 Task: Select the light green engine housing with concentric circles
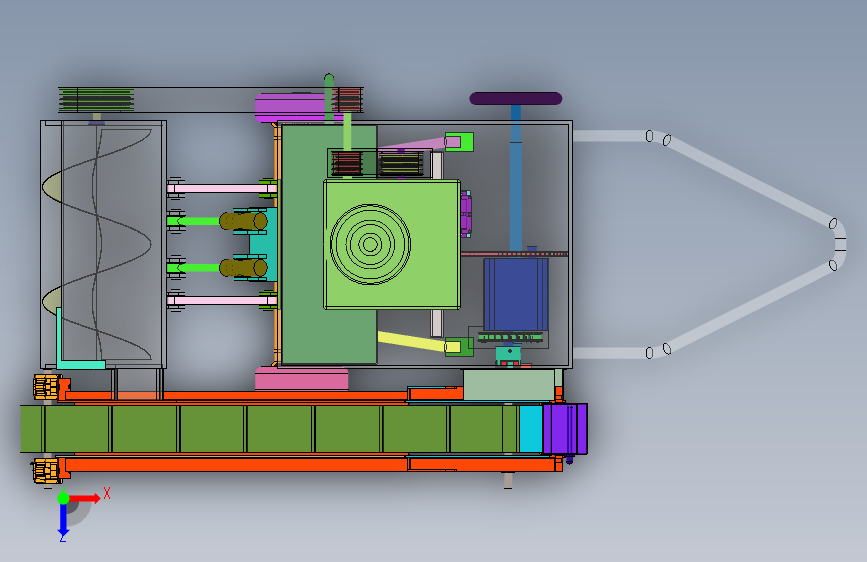[392, 244]
